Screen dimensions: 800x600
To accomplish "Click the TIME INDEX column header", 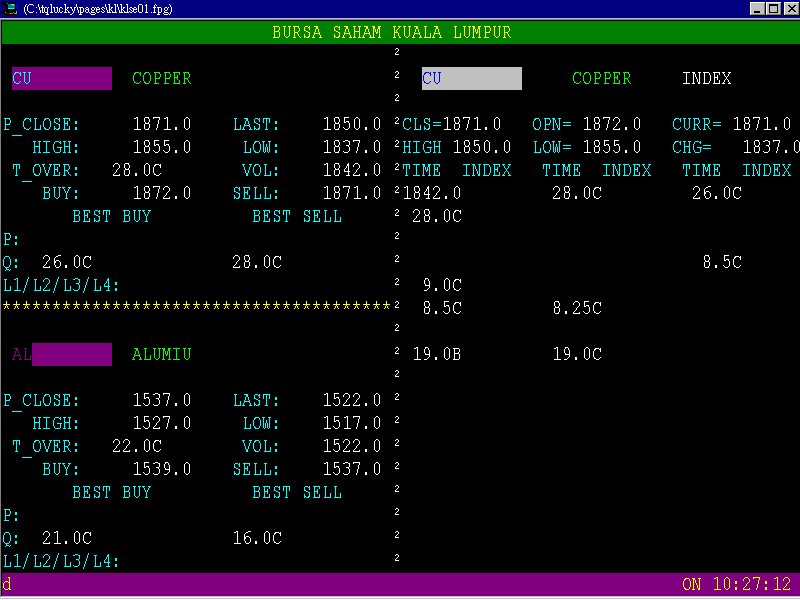I will point(454,170).
